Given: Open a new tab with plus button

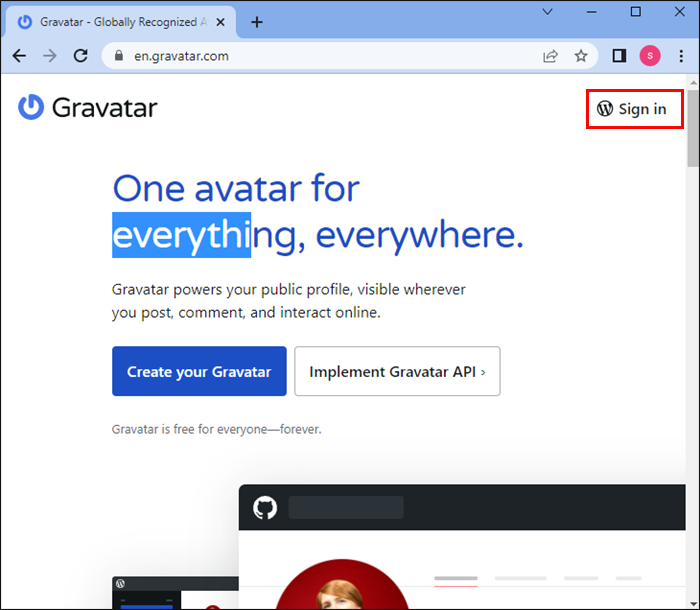Looking at the screenshot, I should coord(257,22).
